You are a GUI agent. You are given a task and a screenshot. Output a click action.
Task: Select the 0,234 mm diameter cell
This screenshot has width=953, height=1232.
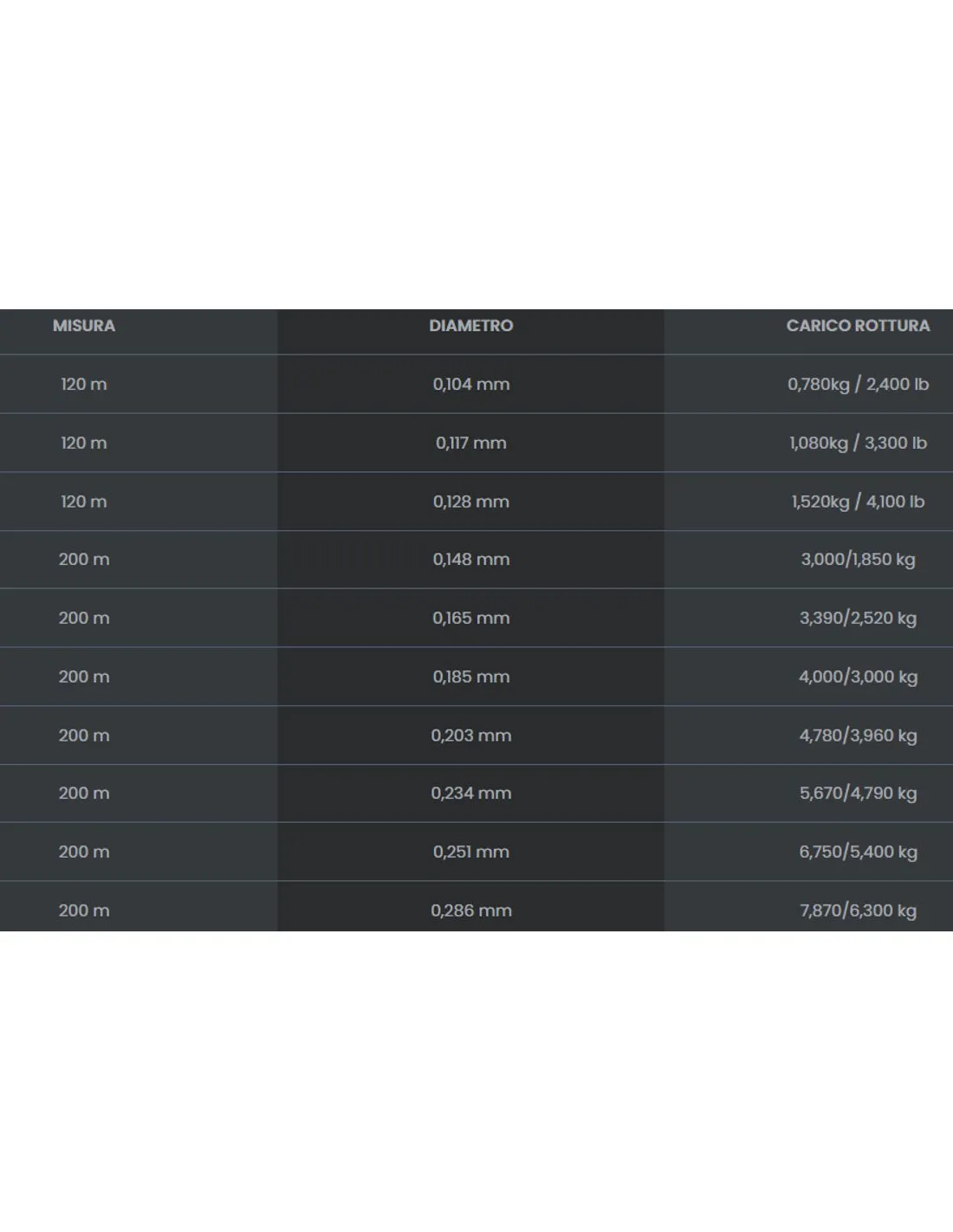click(471, 794)
